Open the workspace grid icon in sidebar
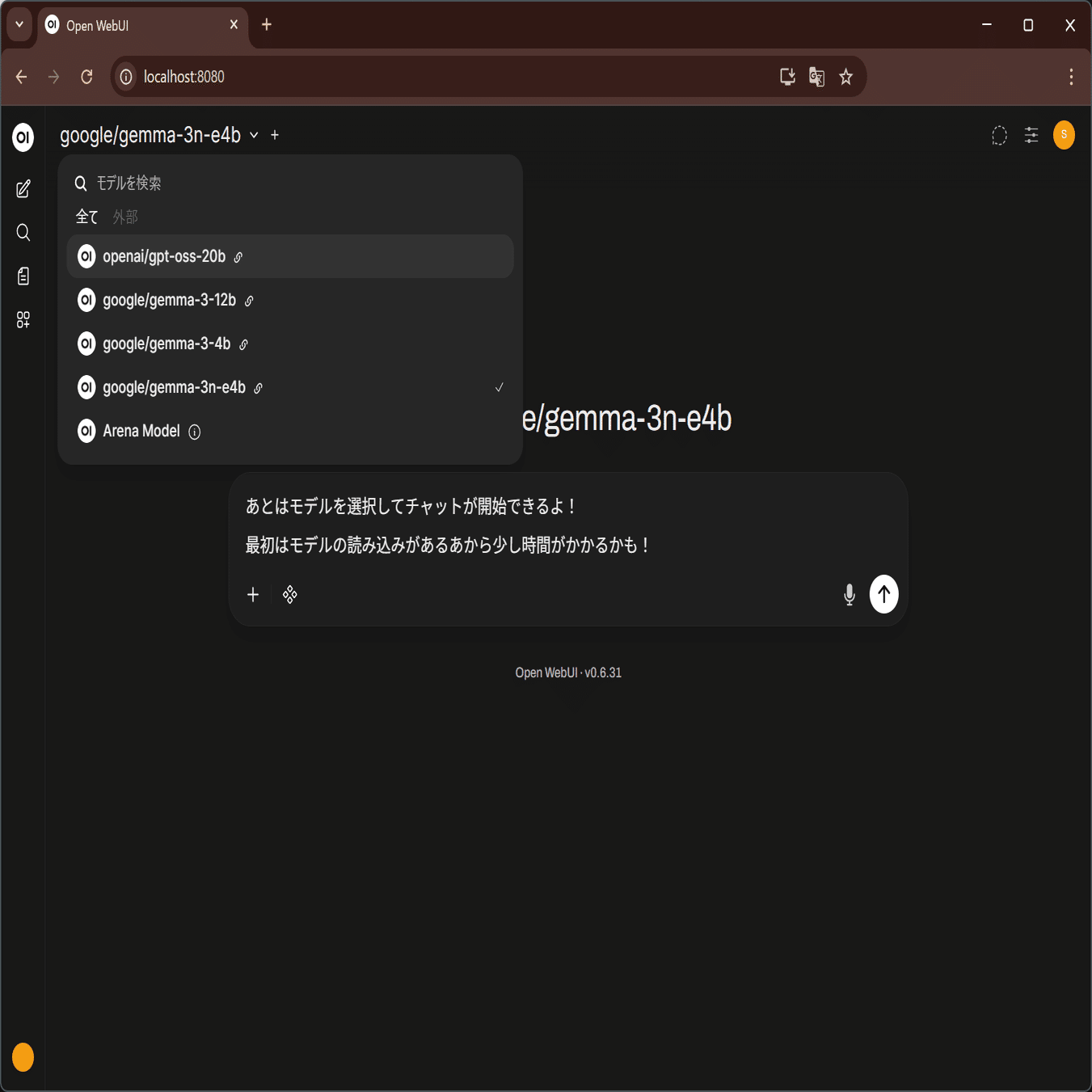The height and width of the screenshot is (1092, 1092). [x=23, y=320]
